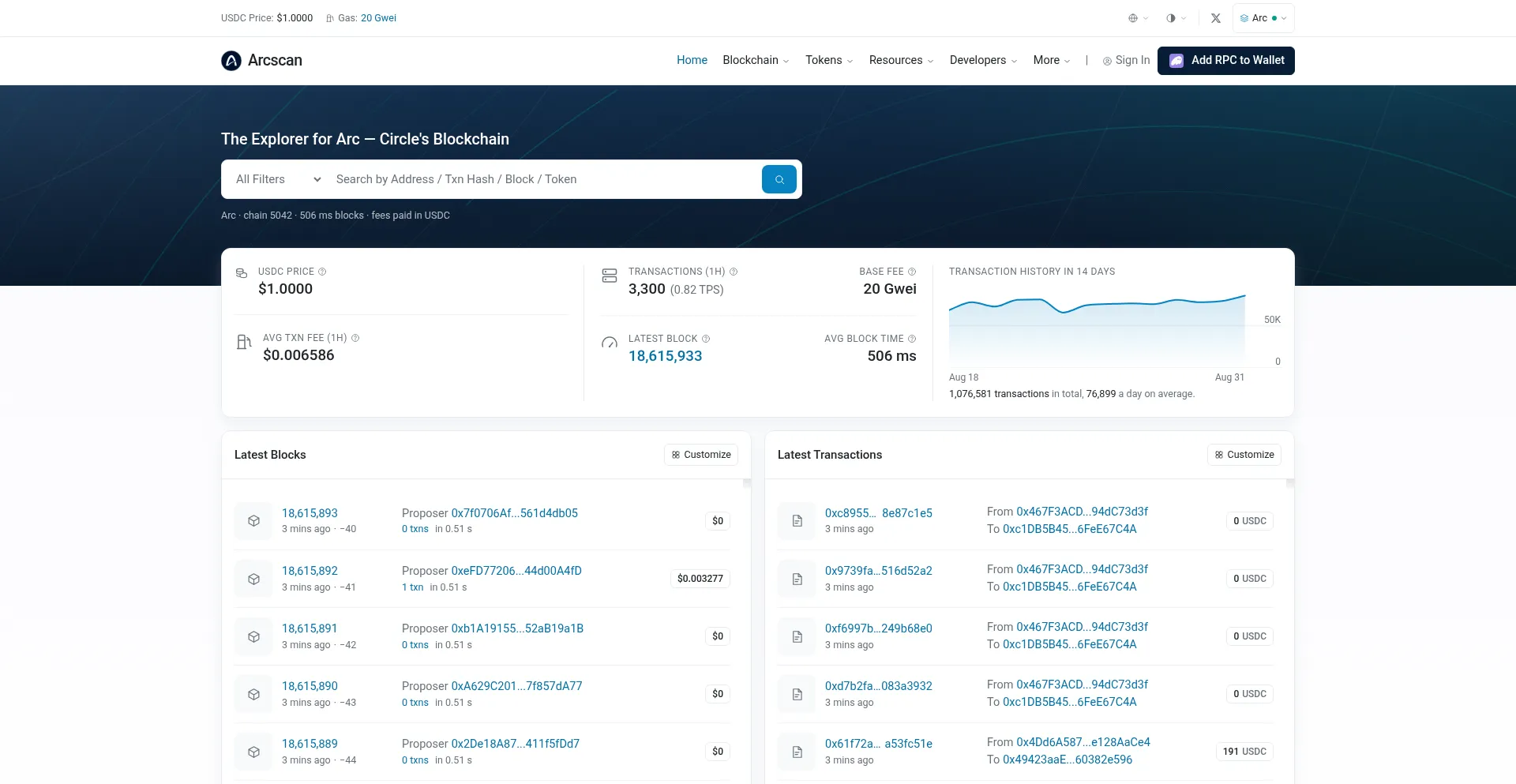
Task: Open proposer 0x7f0706Af...561d4db05 address
Action: click(x=515, y=513)
